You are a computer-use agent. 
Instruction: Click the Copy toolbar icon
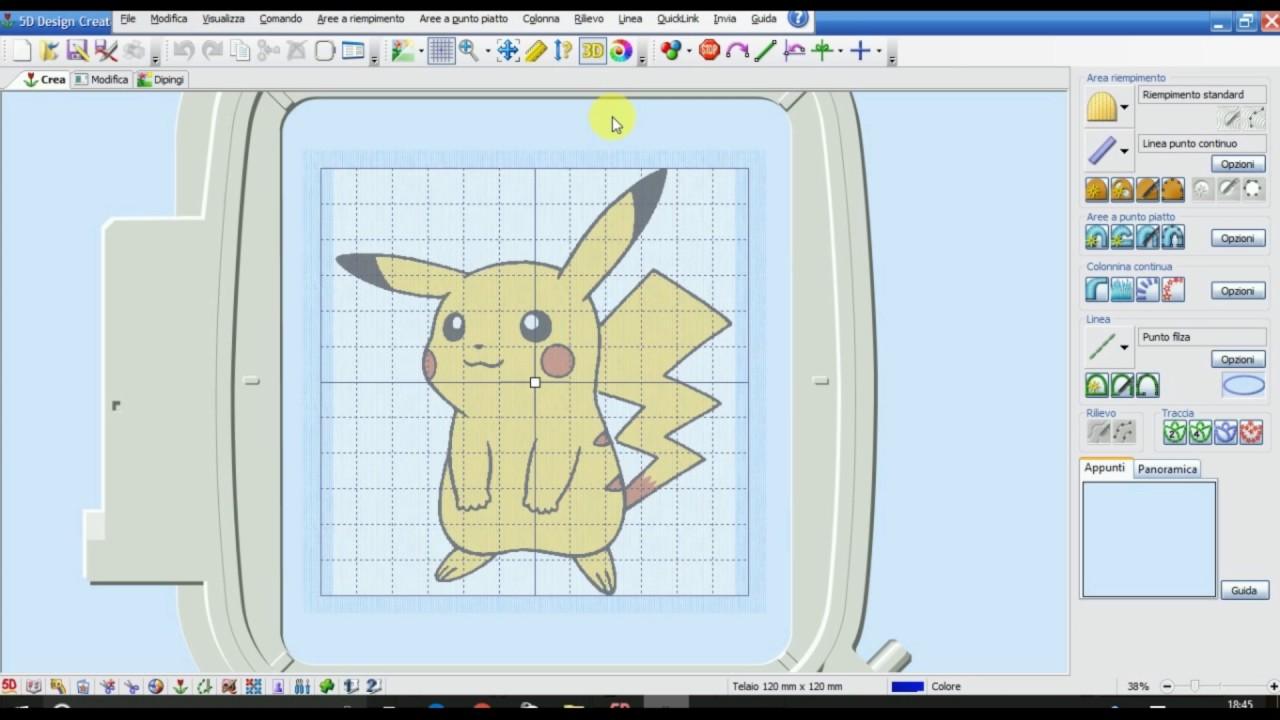240,51
